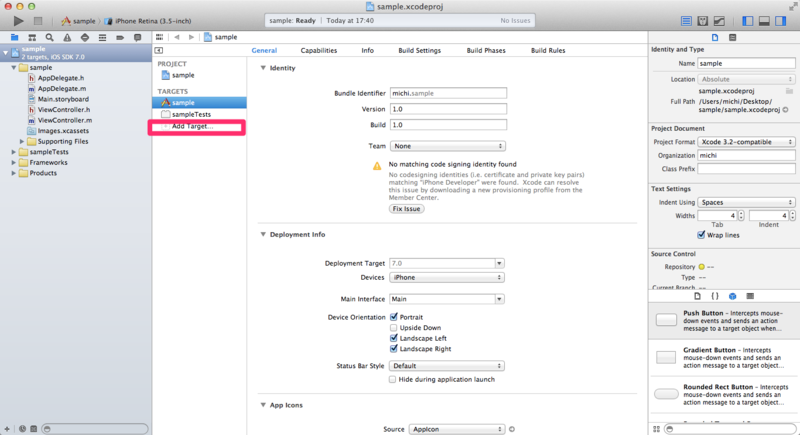
Task: Expand the Frameworks group
Action: pyautogui.click(x=14, y=163)
